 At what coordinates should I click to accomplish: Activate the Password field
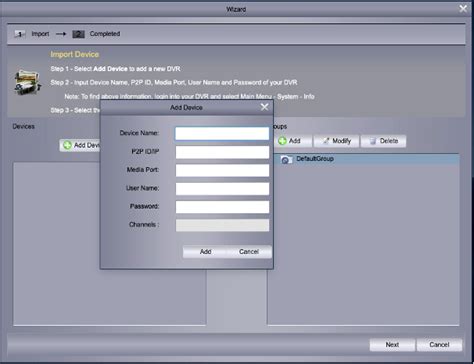[x=222, y=207]
